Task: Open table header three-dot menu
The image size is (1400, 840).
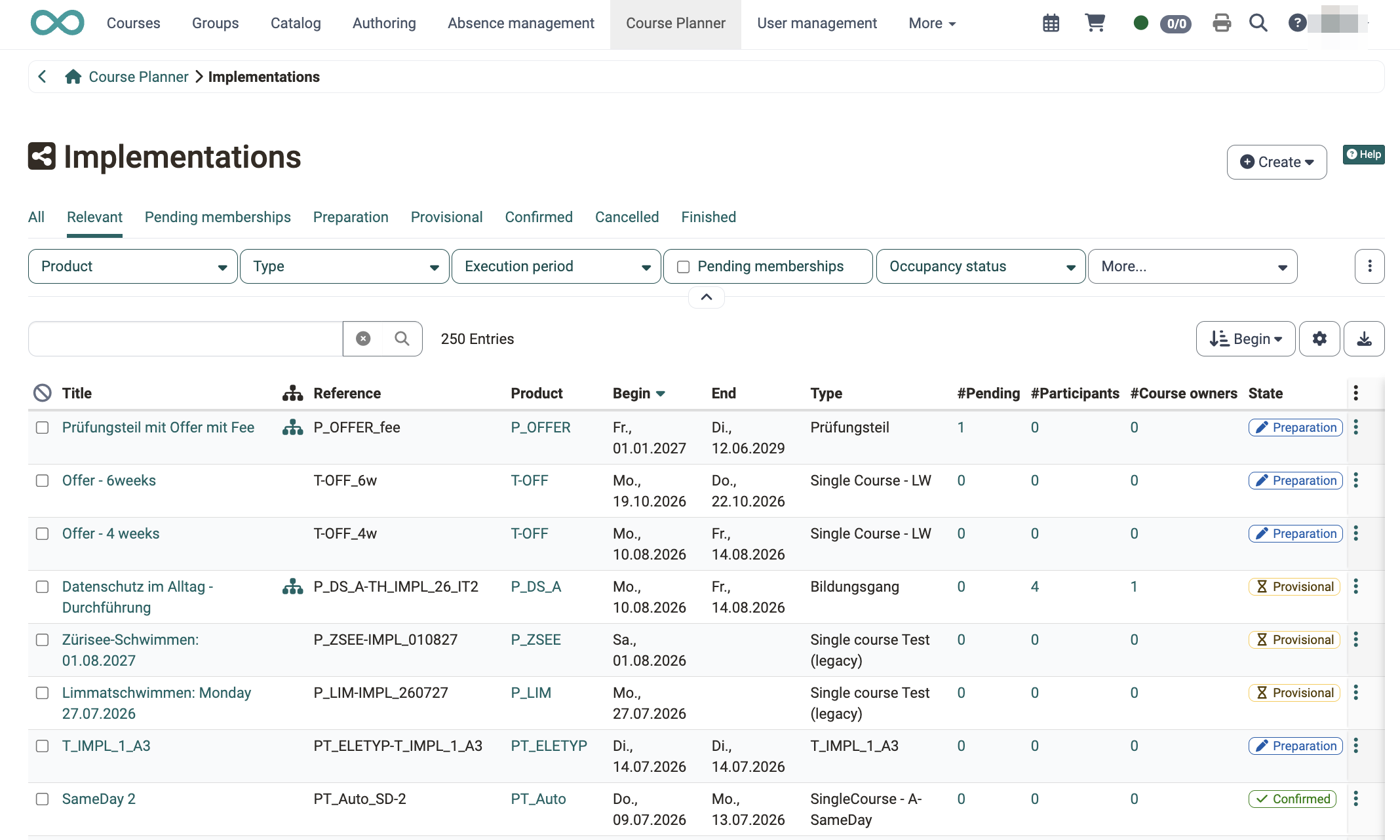Action: coord(1355,393)
